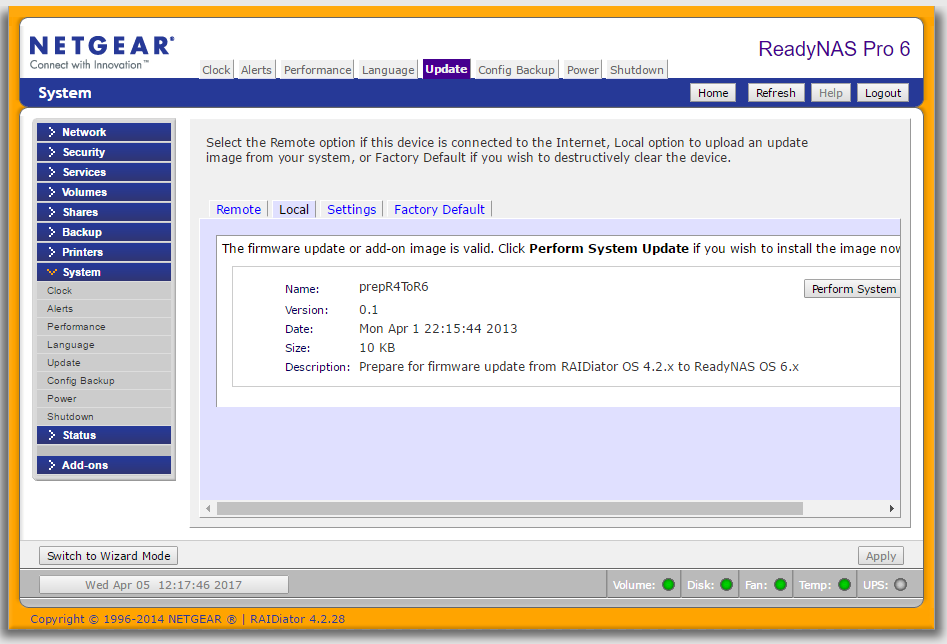The width and height of the screenshot is (947, 644).
Task: Click the Logout button
Action: pos(882,93)
